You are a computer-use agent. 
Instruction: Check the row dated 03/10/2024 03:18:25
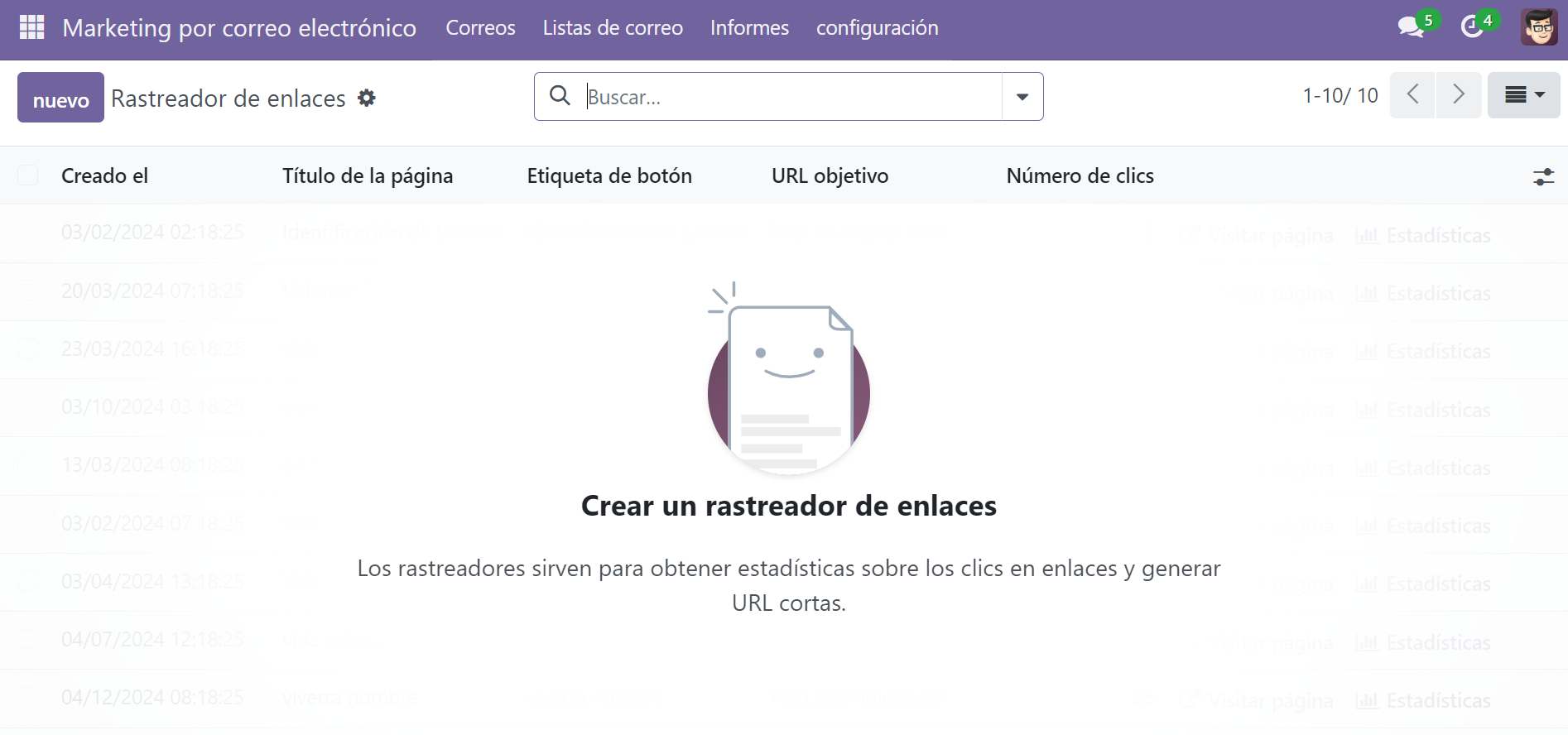click(28, 406)
